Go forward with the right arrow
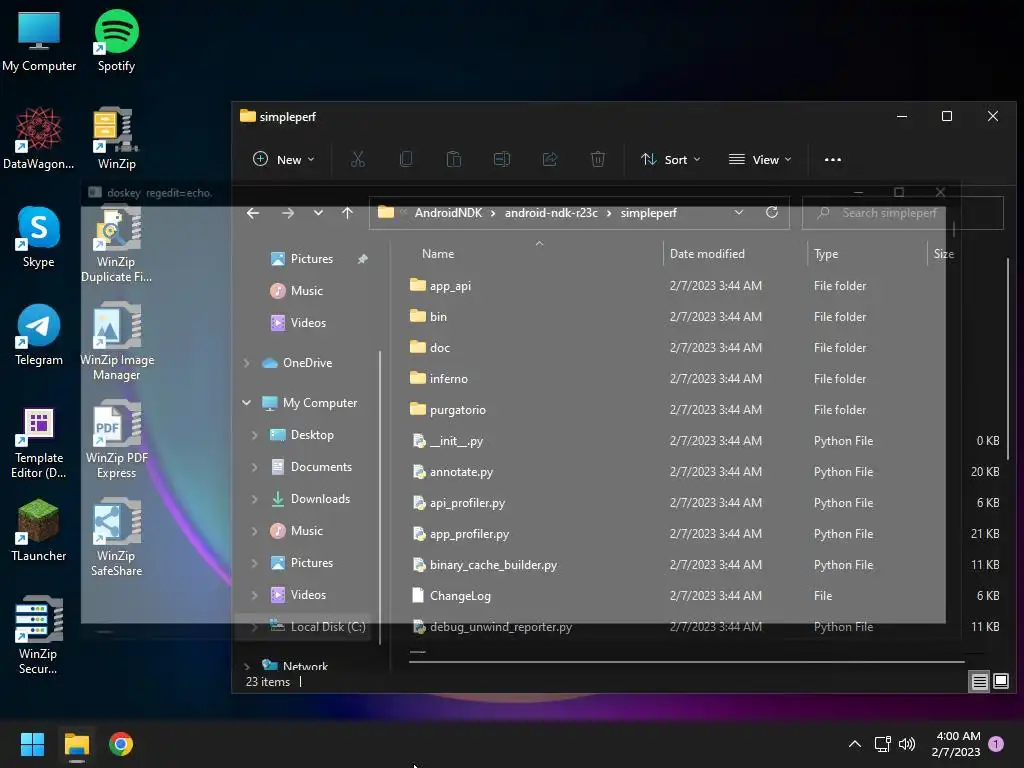Screen dimensions: 1024x768 tap(287, 213)
